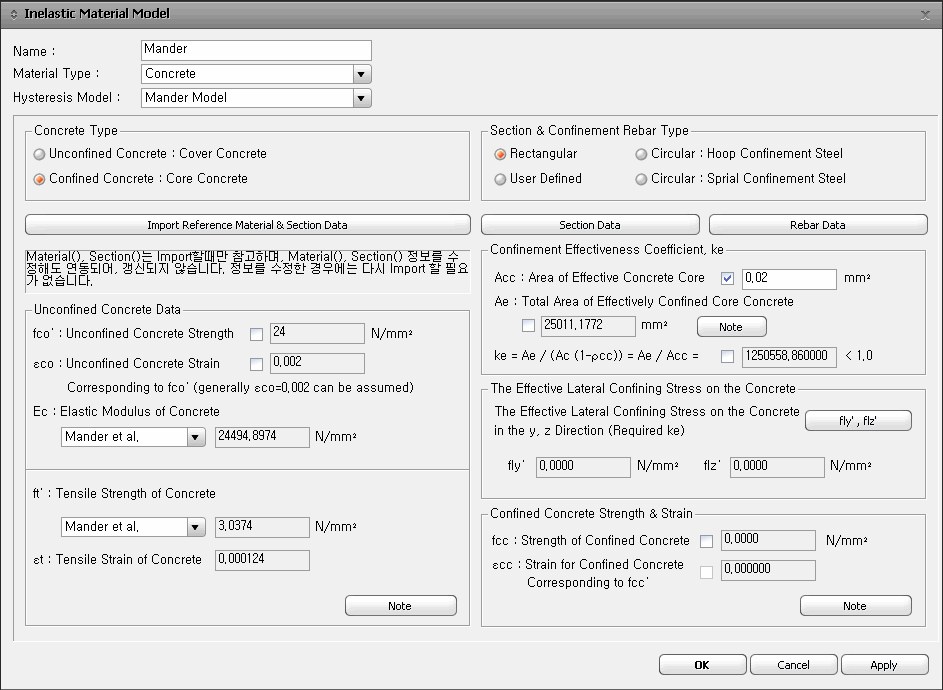Toggle the fcc Strength of Confined Concrete checkbox
This screenshot has width=943, height=690.
point(707,541)
